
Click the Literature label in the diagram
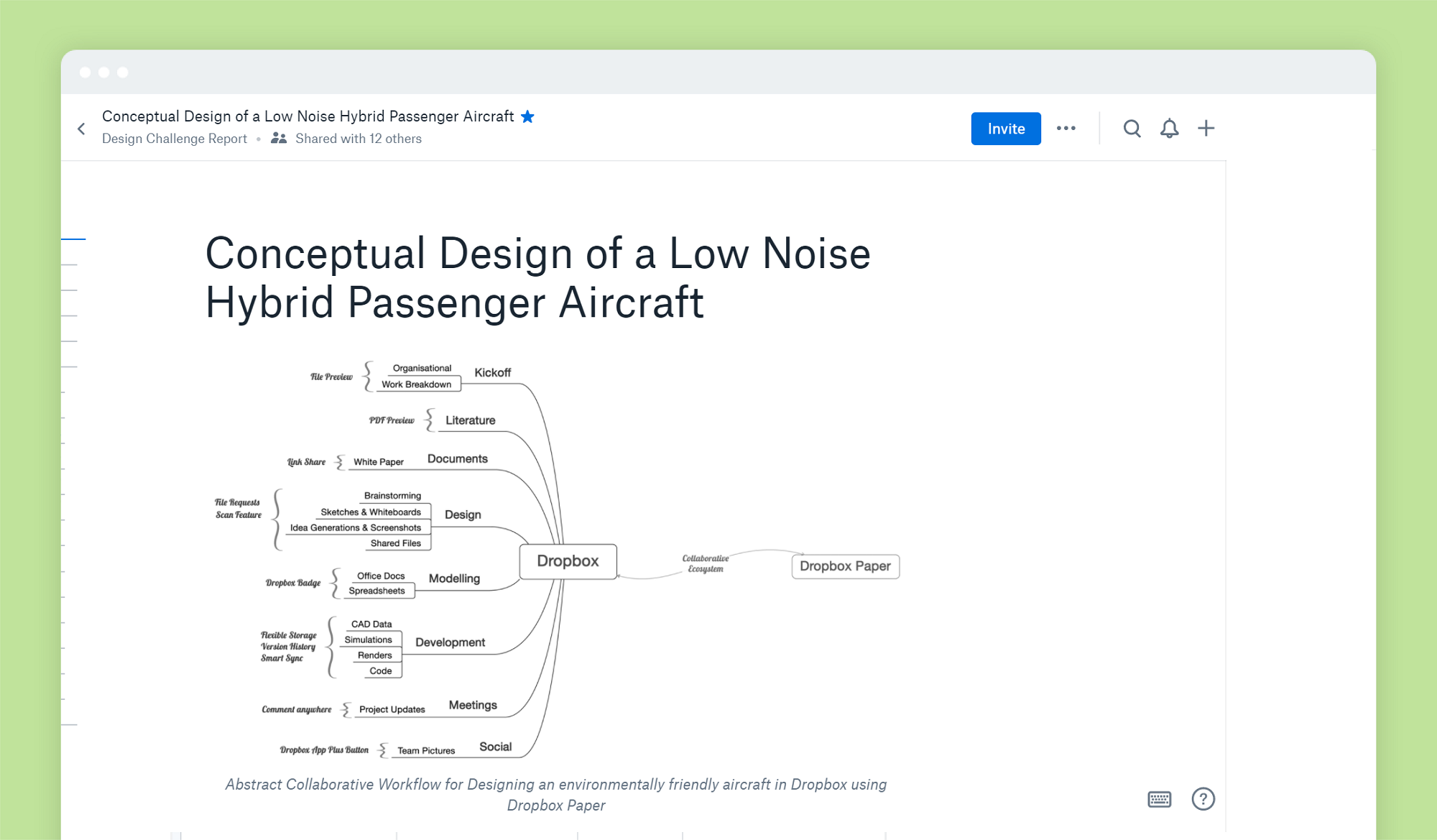pyautogui.click(x=471, y=420)
